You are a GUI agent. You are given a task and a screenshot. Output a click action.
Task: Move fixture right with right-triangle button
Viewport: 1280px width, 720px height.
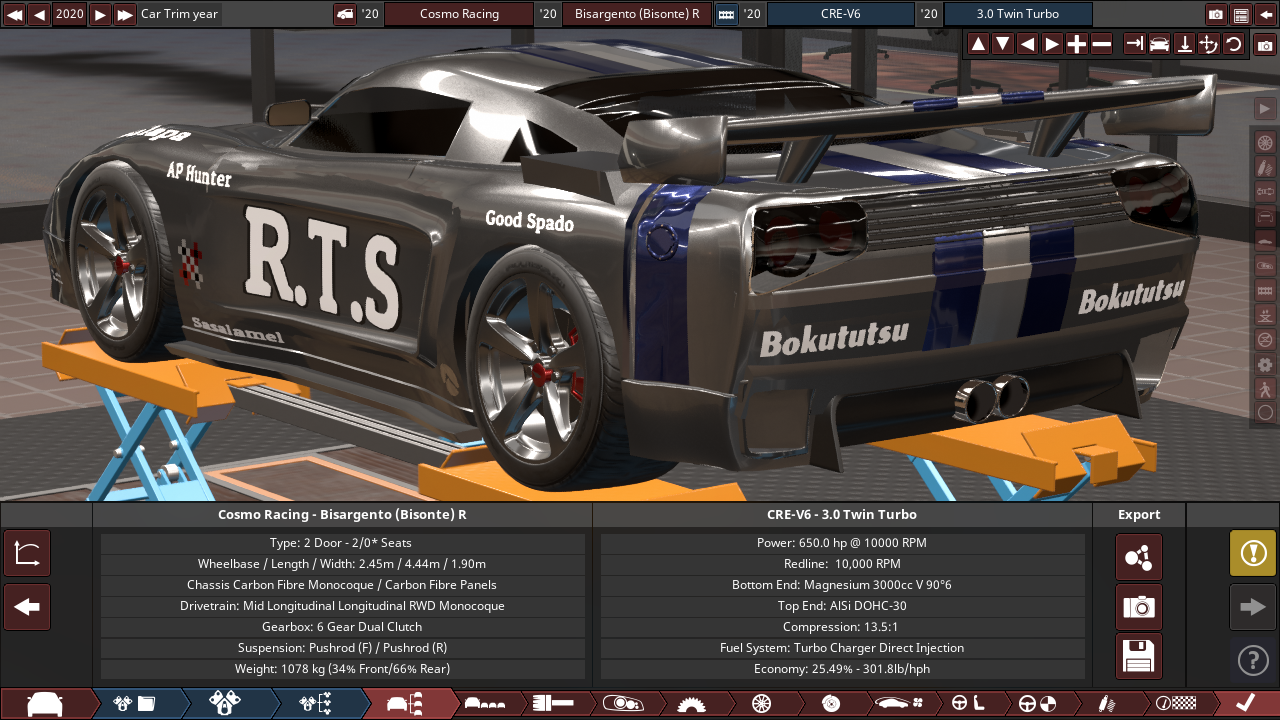pos(1052,44)
